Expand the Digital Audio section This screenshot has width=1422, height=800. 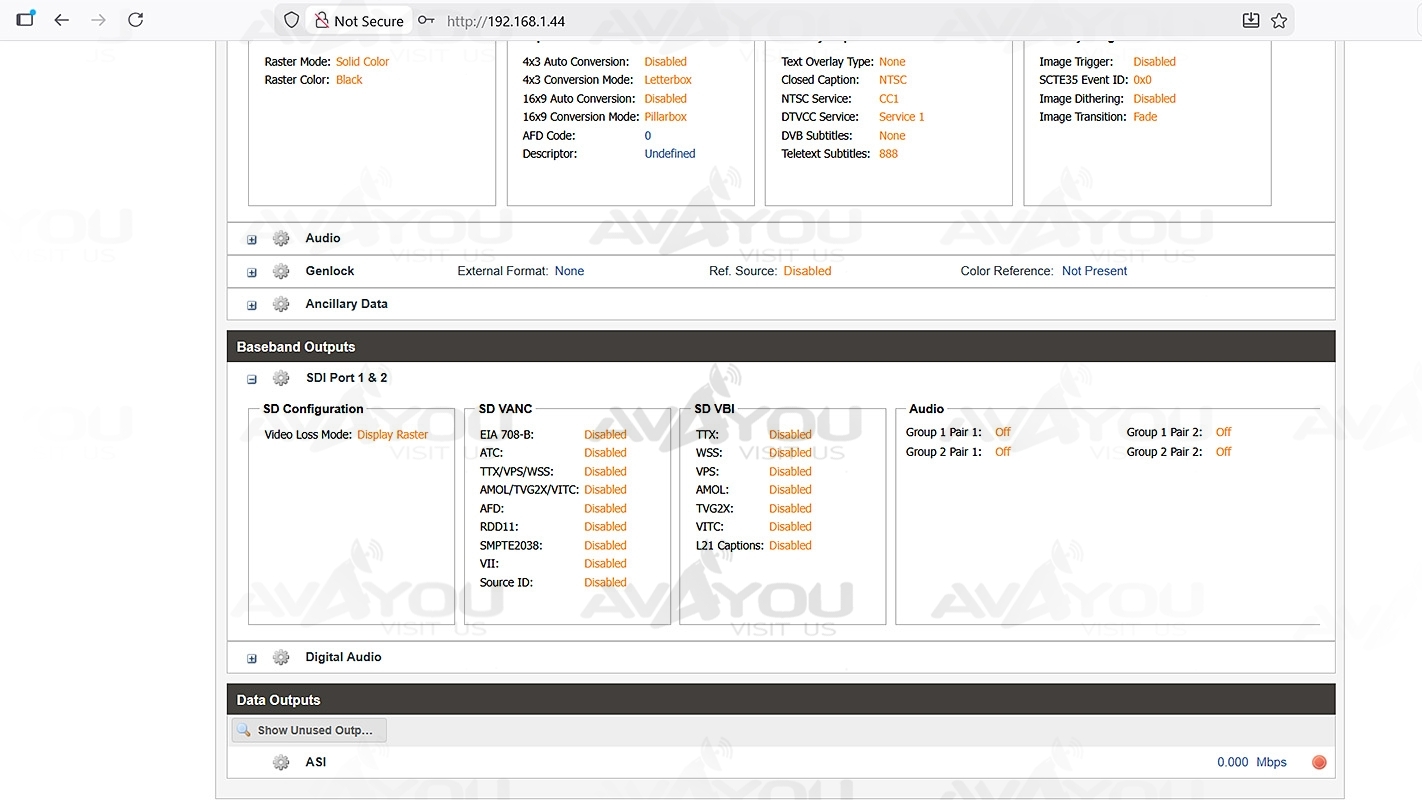point(252,659)
